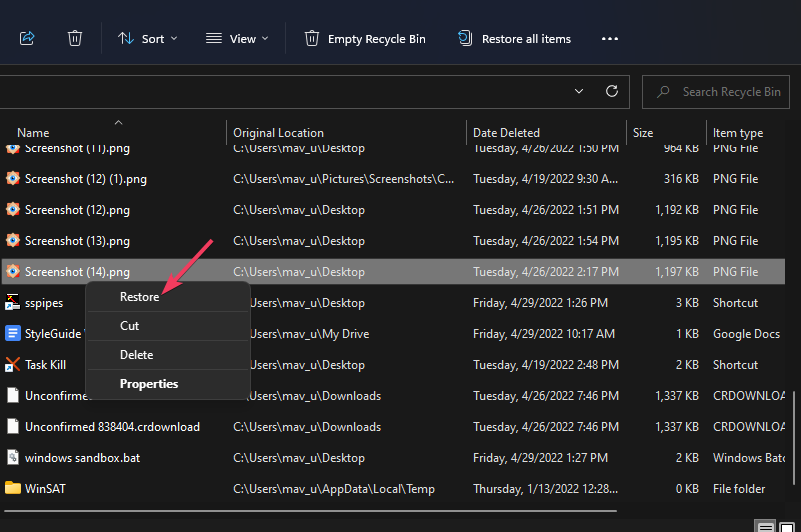801x532 pixels.
Task: Click the refresh icon beside the address bar
Action: (x=612, y=91)
